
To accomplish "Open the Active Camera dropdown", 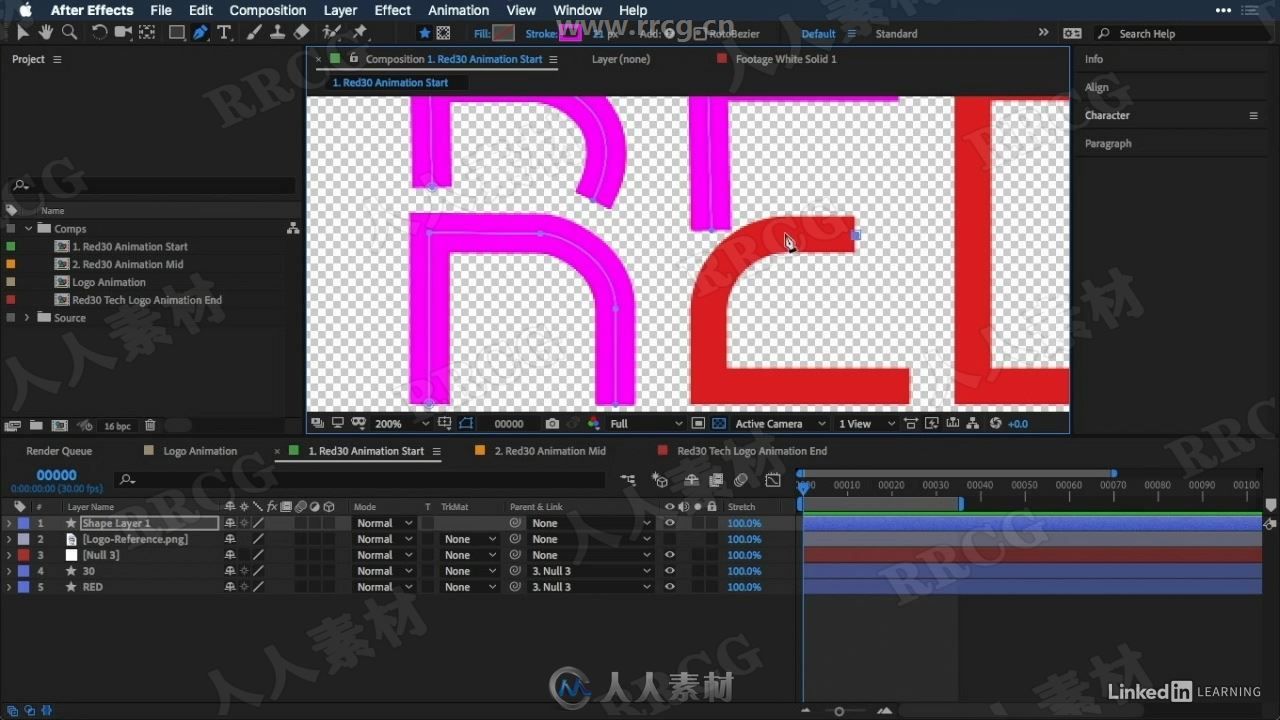I will [x=781, y=424].
